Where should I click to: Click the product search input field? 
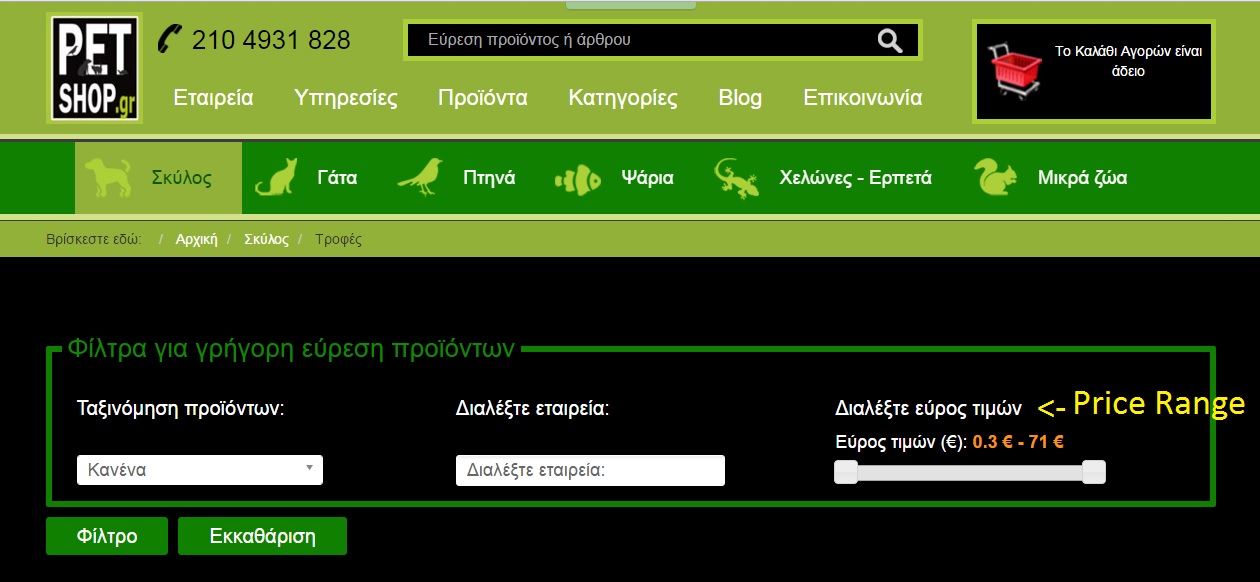640,40
